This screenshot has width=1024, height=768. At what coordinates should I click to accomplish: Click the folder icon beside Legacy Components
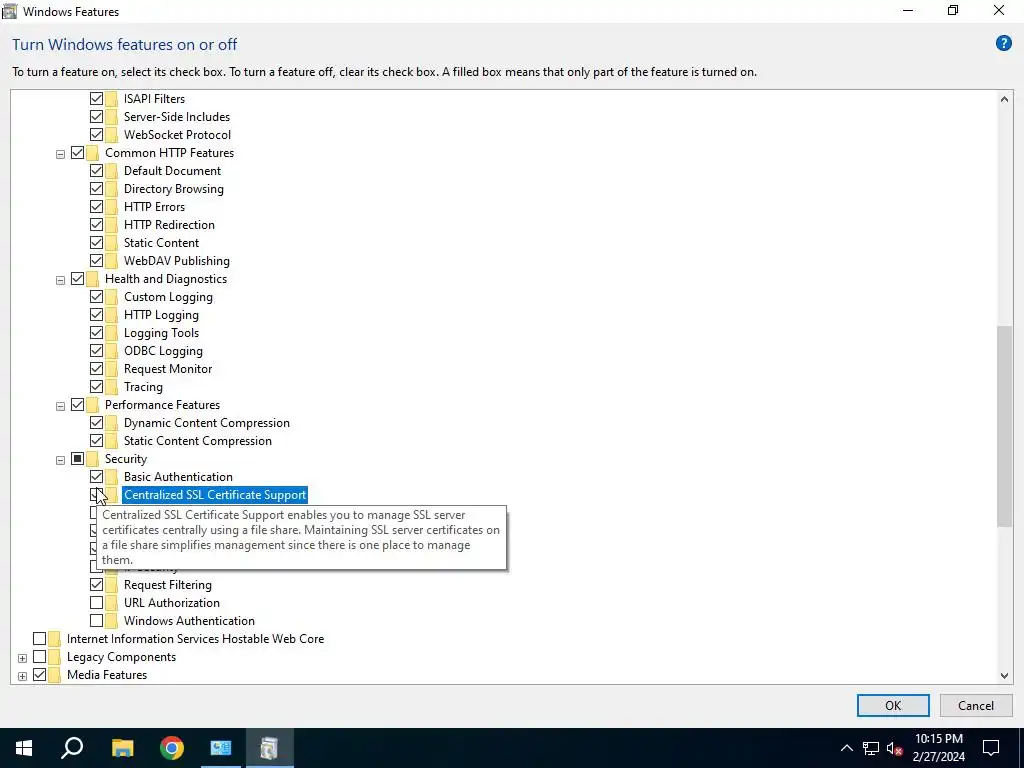coord(55,657)
